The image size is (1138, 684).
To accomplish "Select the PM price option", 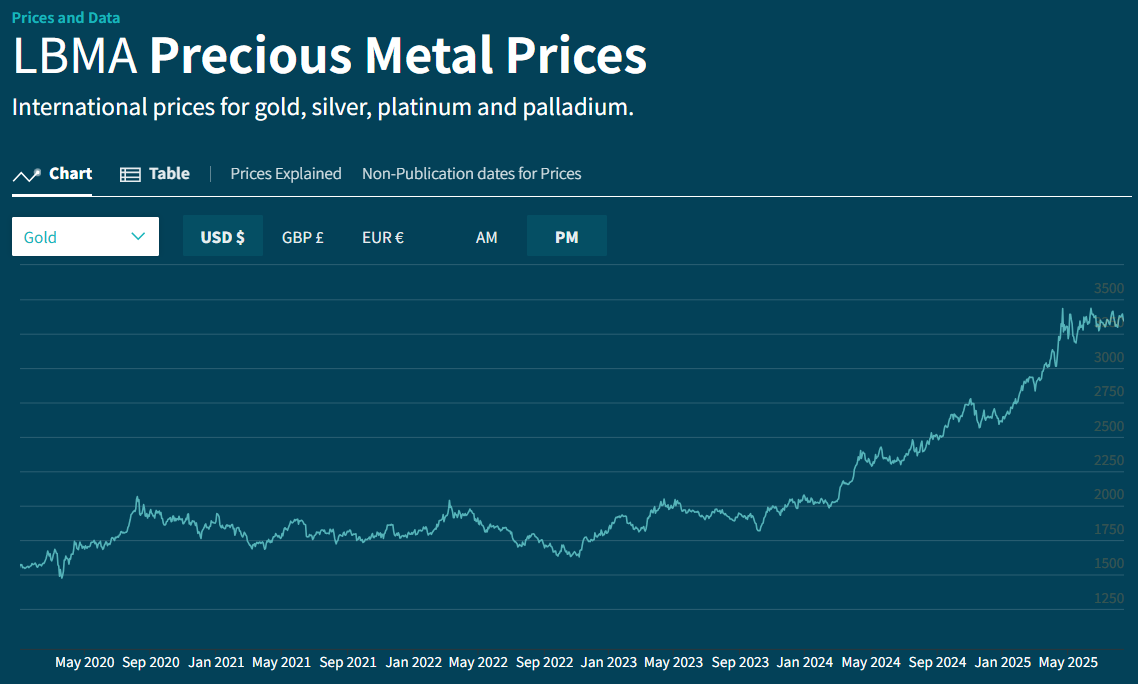I will pos(566,237).
